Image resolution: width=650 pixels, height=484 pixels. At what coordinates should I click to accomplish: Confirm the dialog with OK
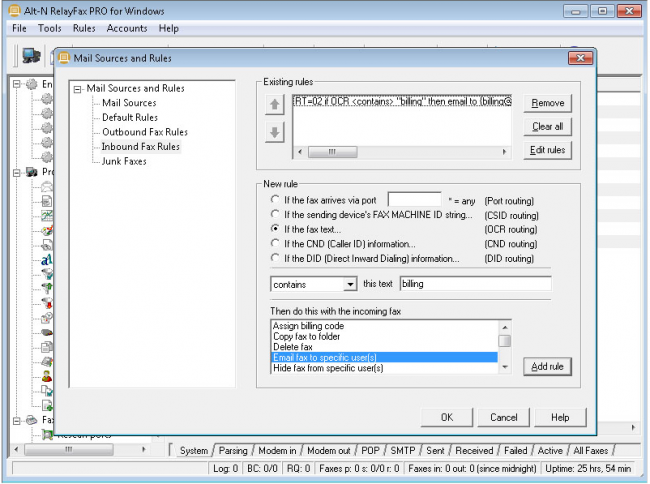coord(447,417)
